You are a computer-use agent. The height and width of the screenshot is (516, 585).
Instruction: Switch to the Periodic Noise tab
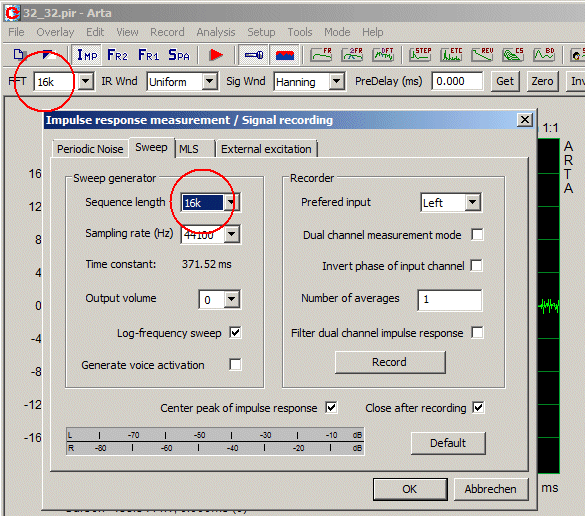(x=90, y=149)
